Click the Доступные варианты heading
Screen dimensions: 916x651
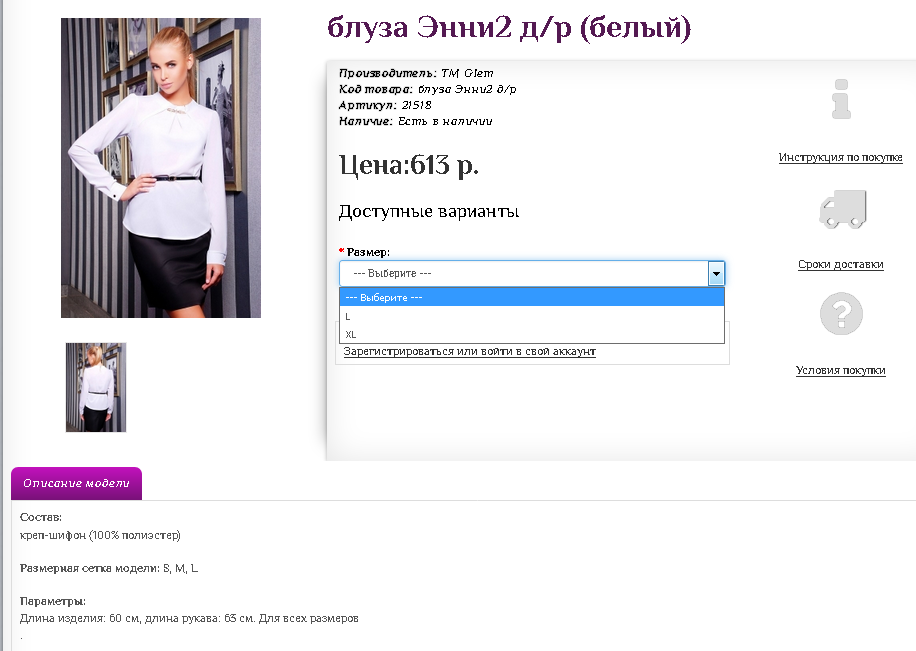pyautogui.click(x=429, y=211)
